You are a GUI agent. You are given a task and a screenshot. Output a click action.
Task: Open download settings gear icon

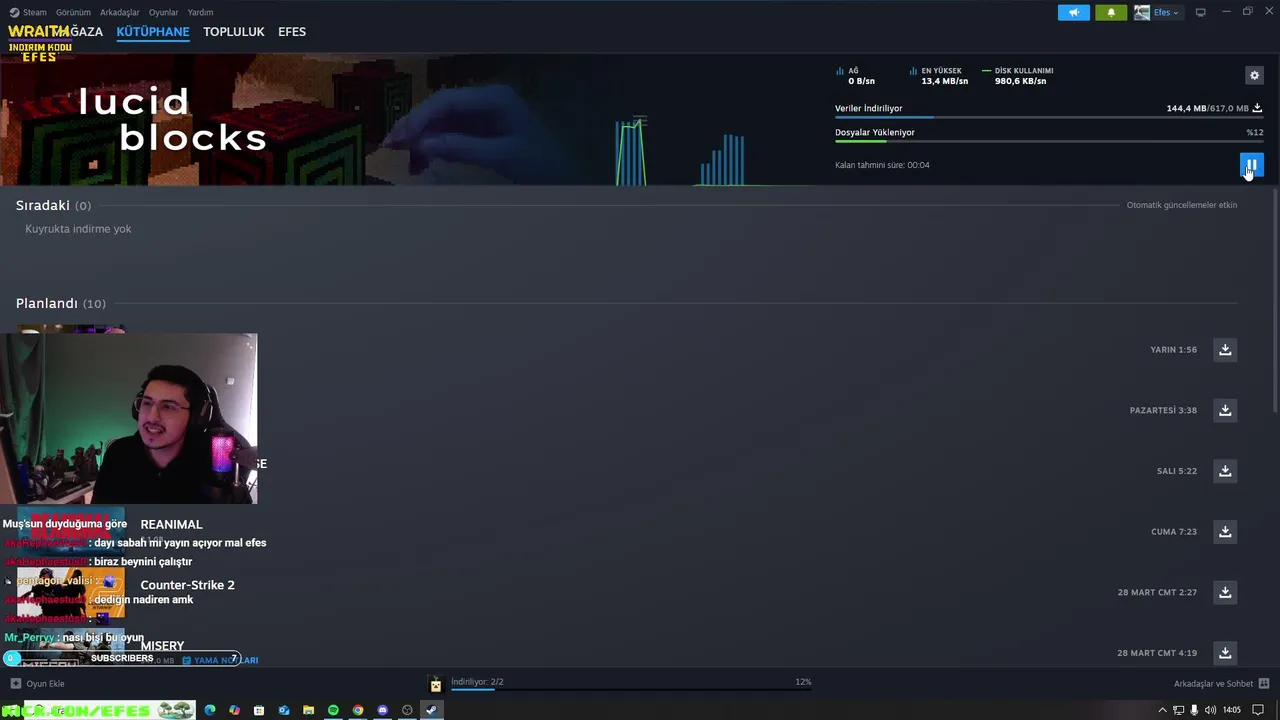pyautogui.click(x=1254, y=75)
